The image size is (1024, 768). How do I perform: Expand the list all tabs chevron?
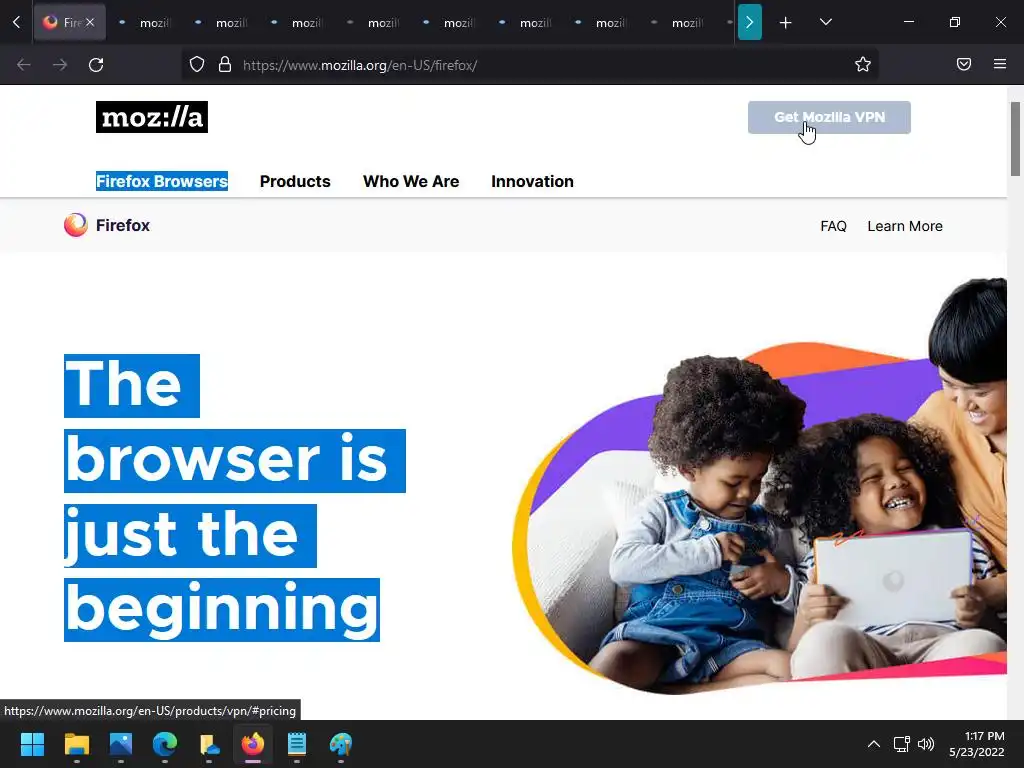point(825,22)
